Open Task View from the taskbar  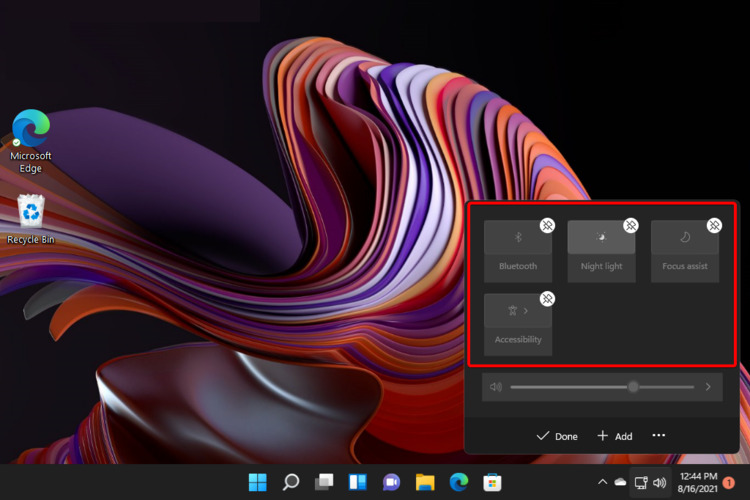click(323, 483)
